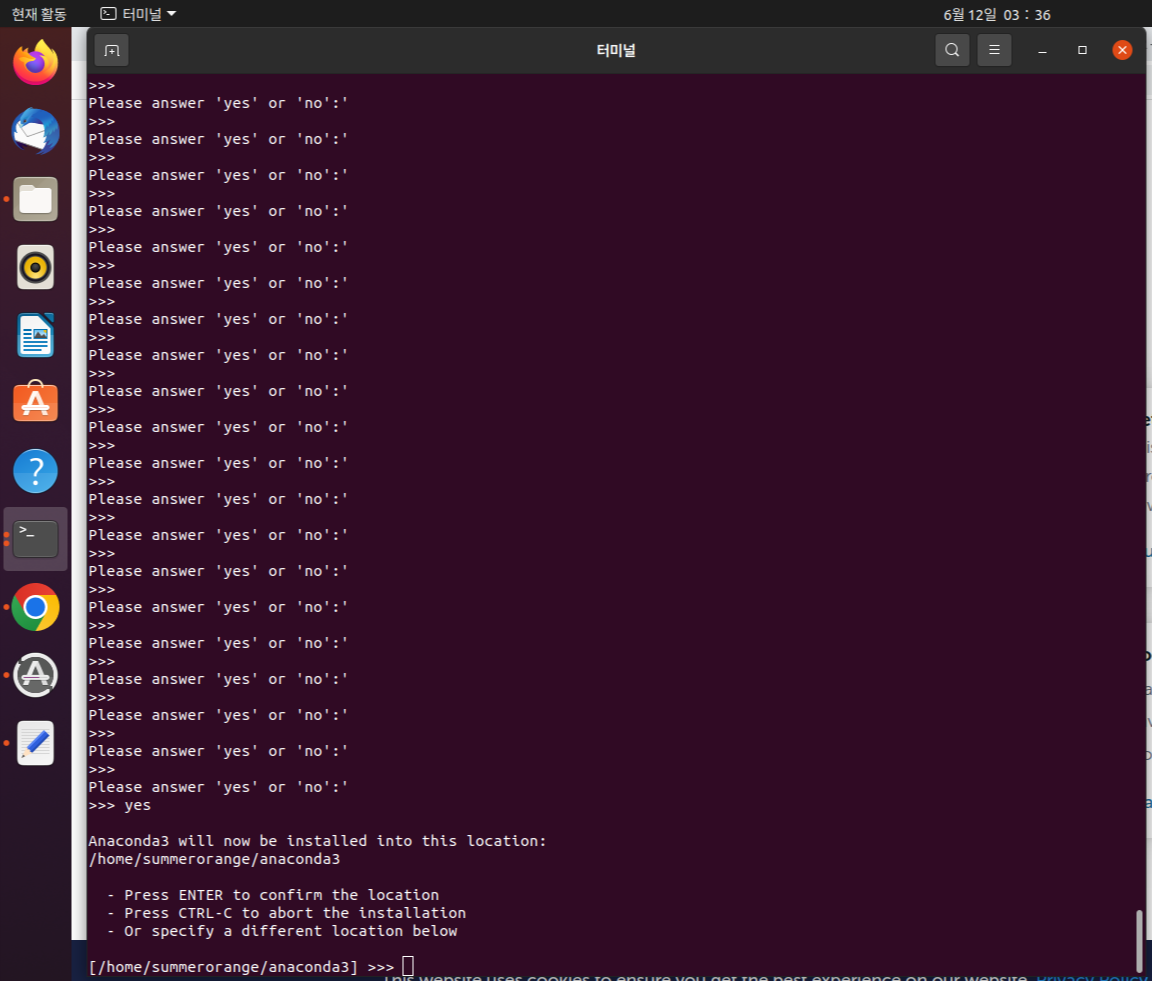Open the terminal hamburger menu
The image size is (1152, 981).
(993, 50)
